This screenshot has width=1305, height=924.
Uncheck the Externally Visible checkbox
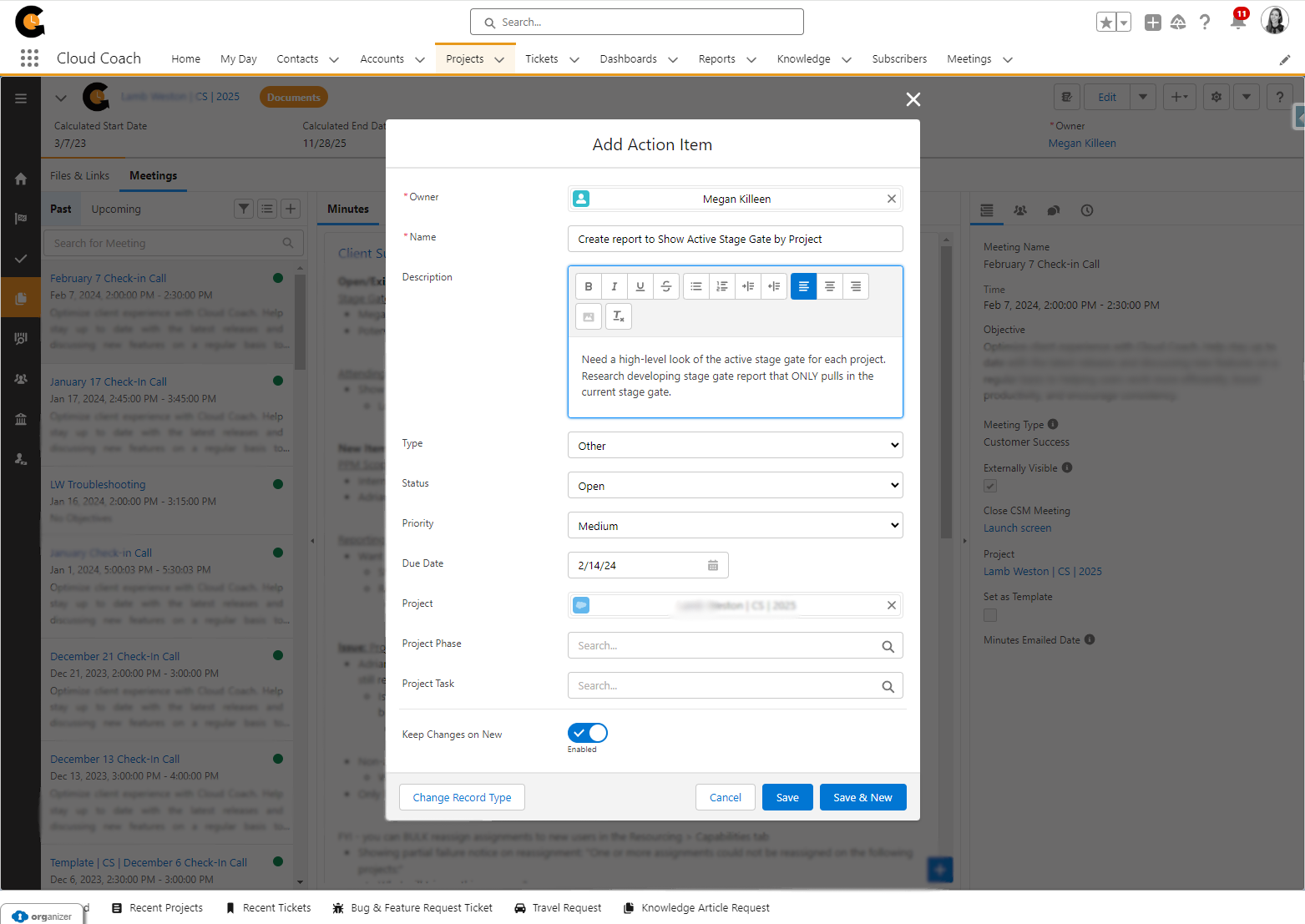coord(990,485)
